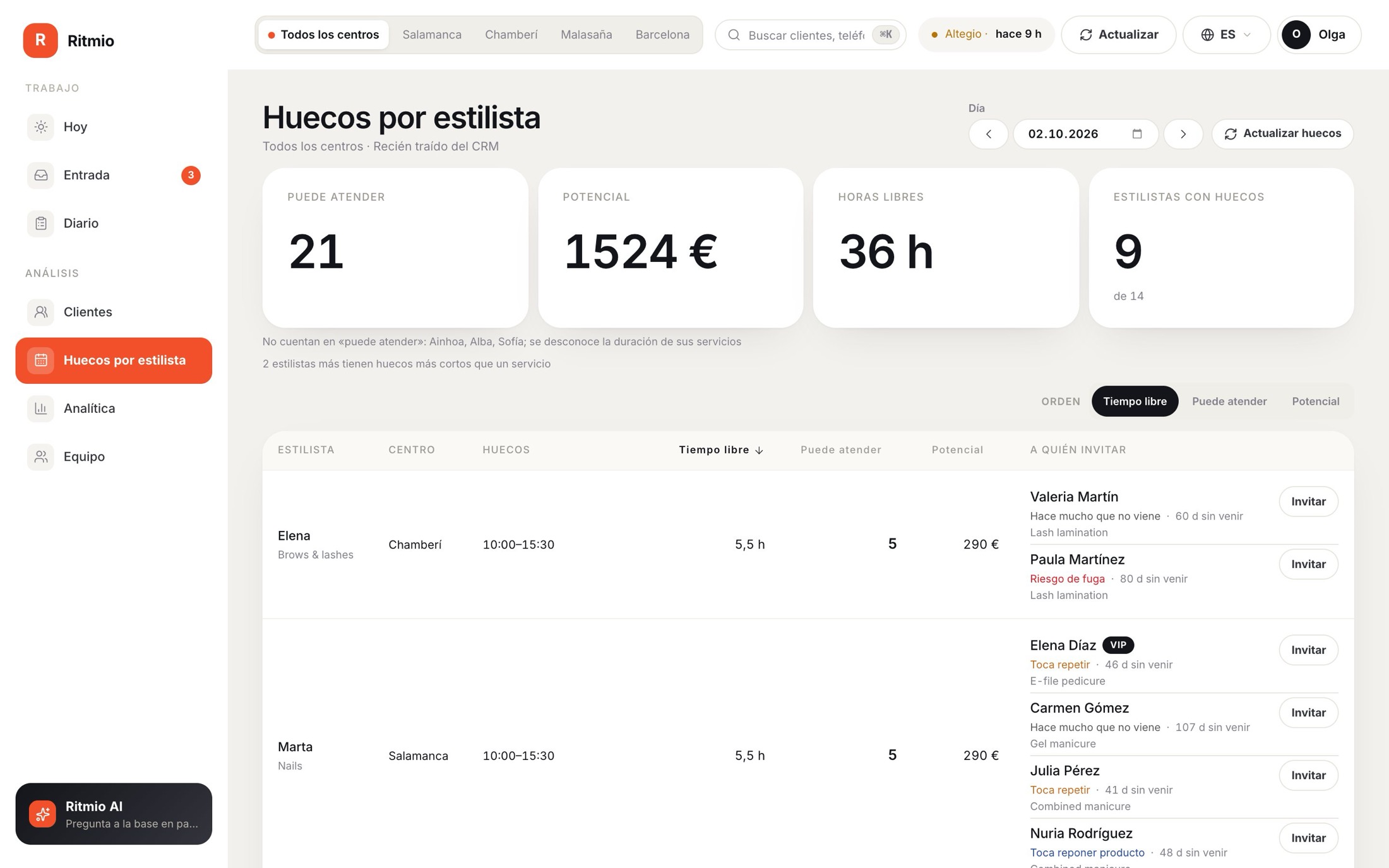
Task: Open Diario in the sidebar
Action: pos(114,223)
